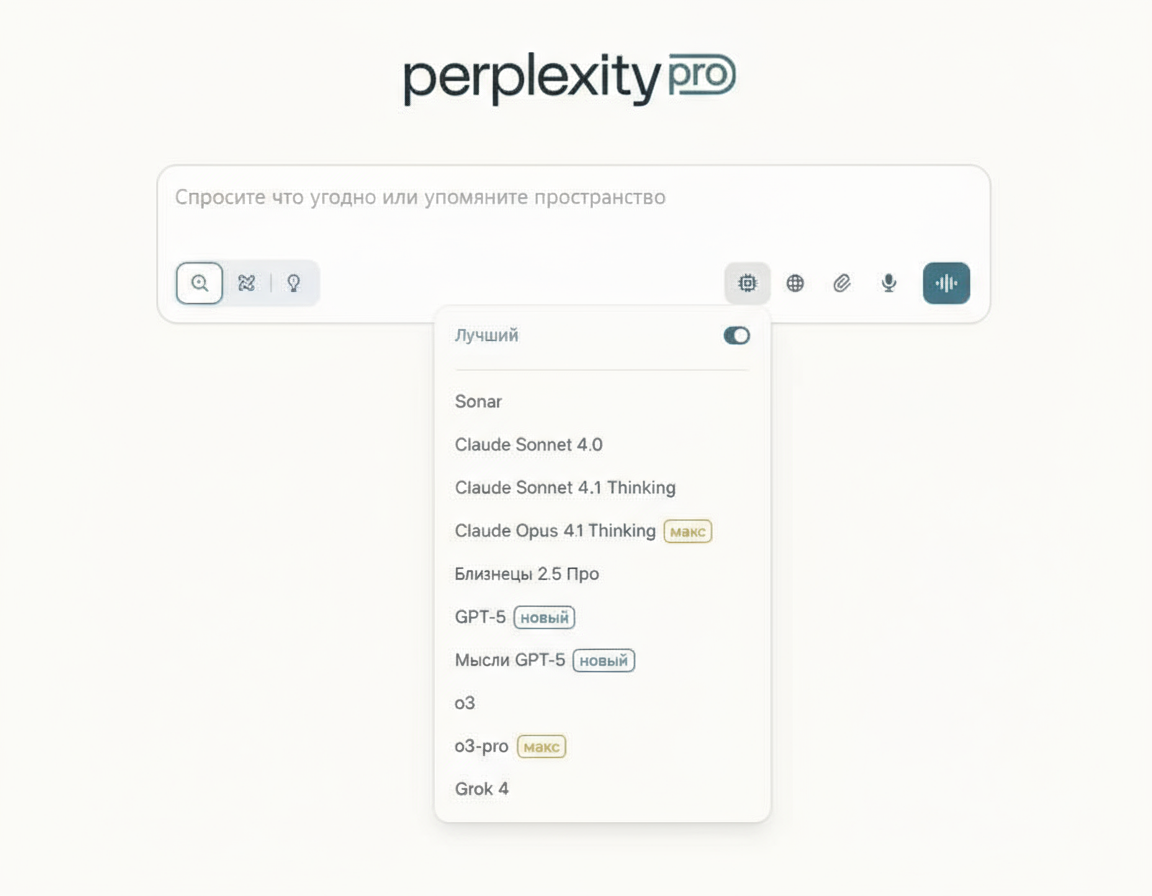The width and height of the screenshot is (1152, 896).
Task: Choose Близнецы 2.5 Про model
Action: (x=527, y=574)
